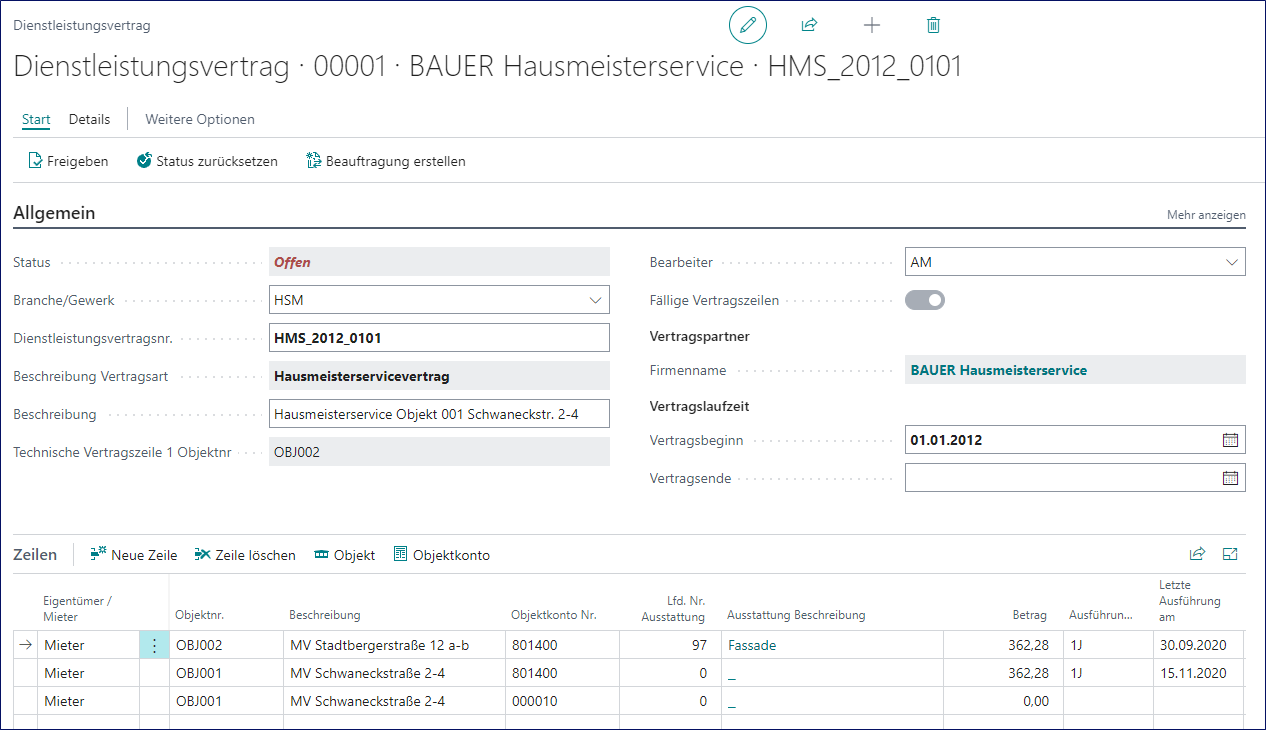Click the trash can delete icon

pyautogui.click(x=933, y=25)
